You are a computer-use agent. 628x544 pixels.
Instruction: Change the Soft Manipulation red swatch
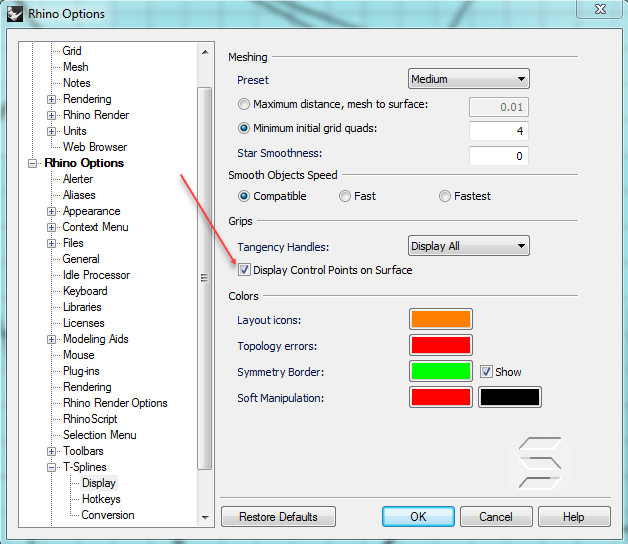point(441,397)
